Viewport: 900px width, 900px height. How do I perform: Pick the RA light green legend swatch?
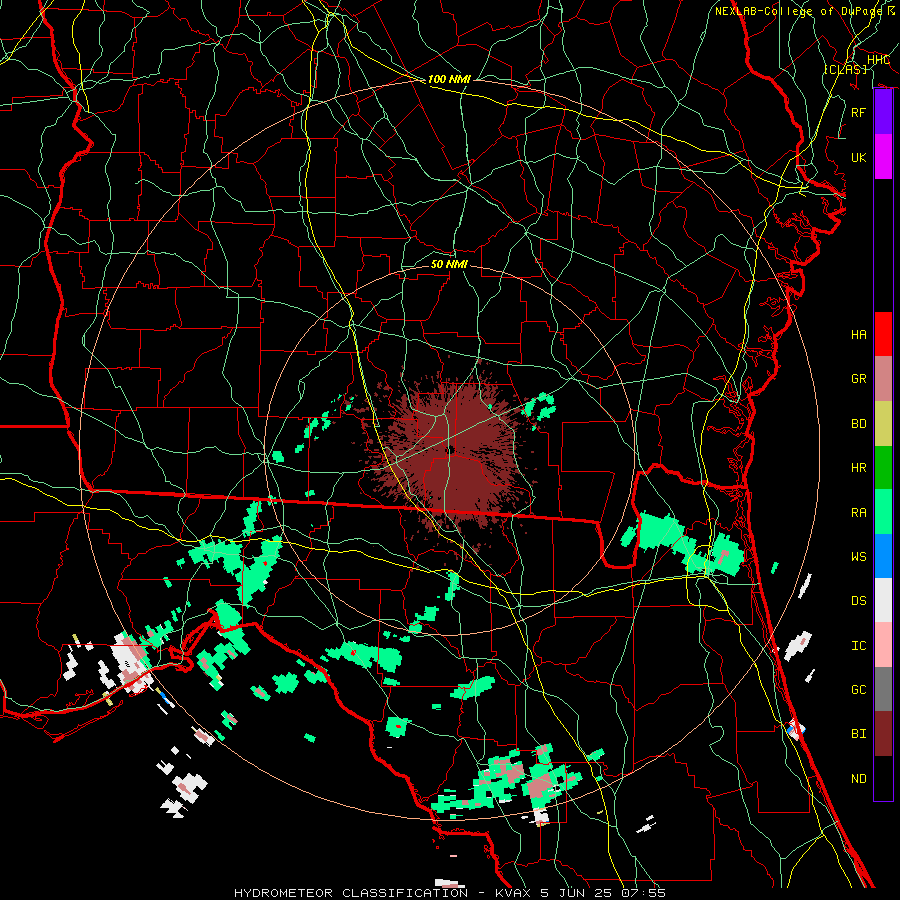point(883,512)
